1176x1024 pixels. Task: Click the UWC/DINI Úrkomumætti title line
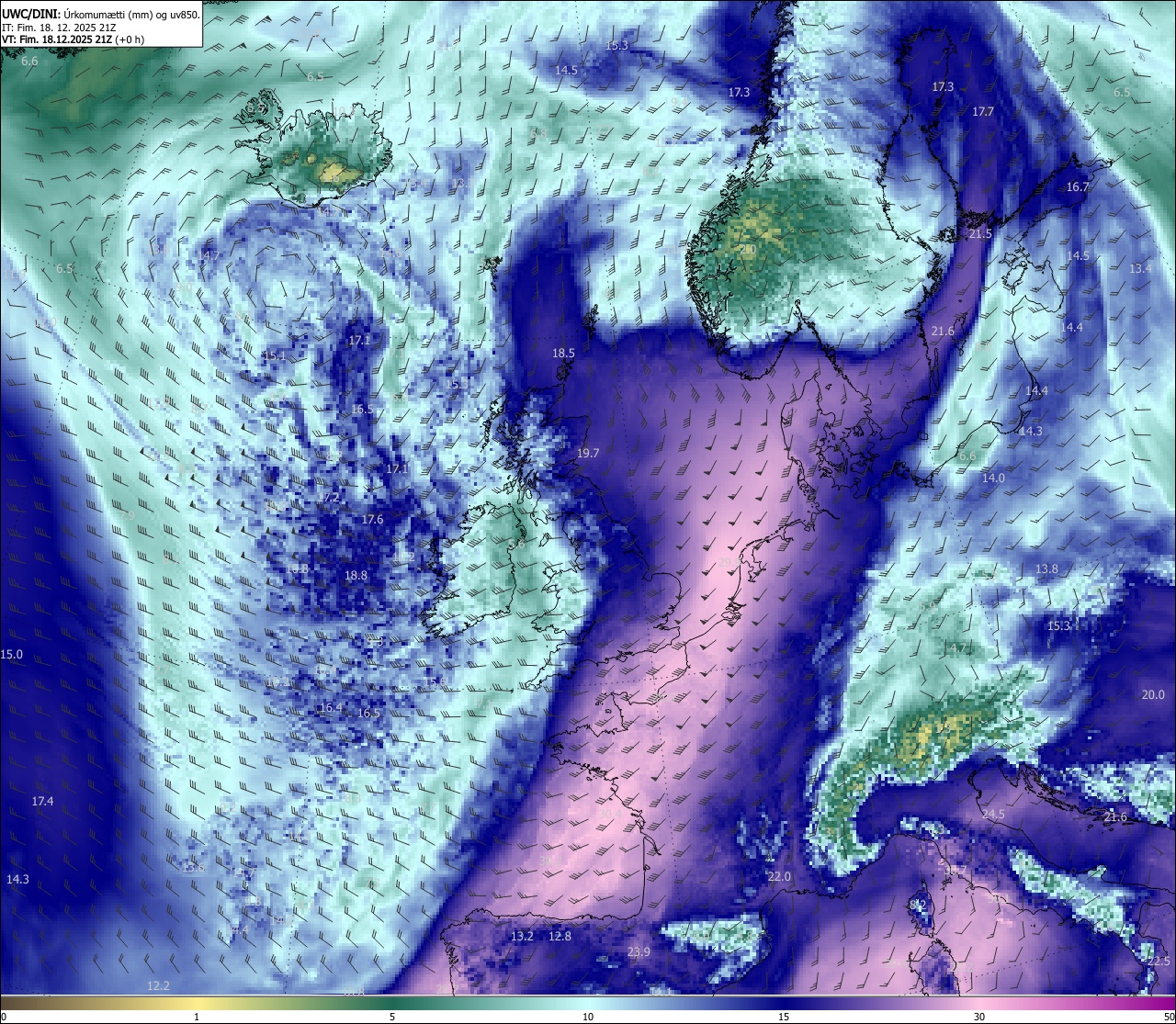[x=101, y=14]
